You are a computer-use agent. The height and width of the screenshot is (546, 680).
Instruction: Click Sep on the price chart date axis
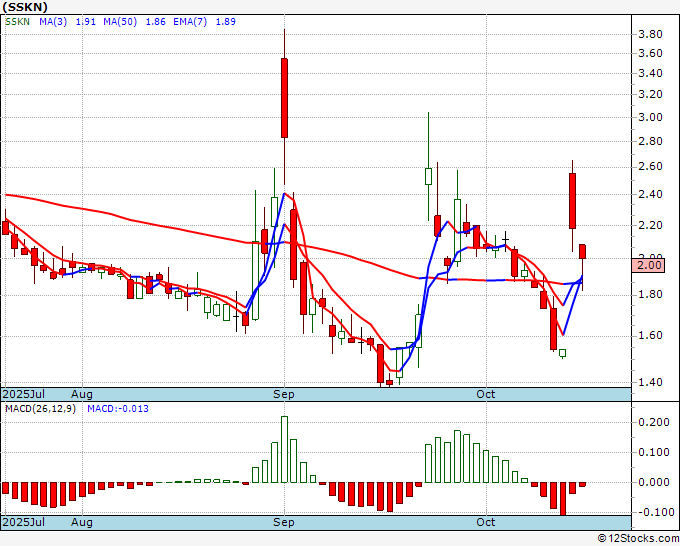[x=284, y=394]
